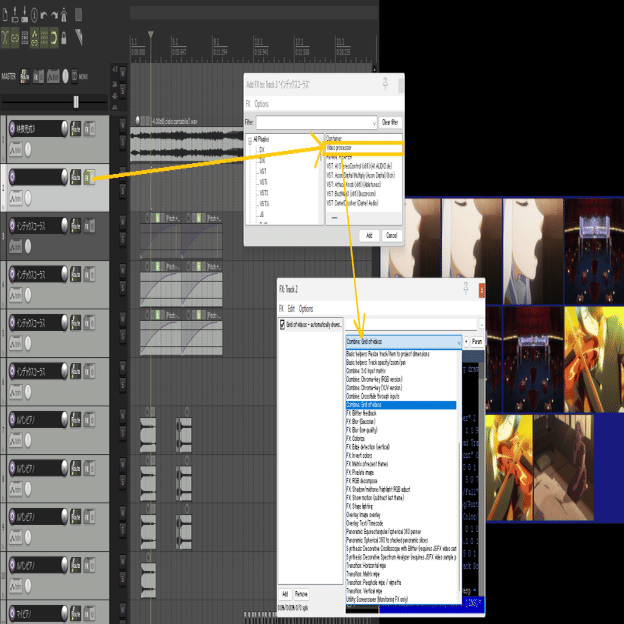Click Remove button in FX: Track 2 window
The height and width of the screenshot is (624, 624).
[301, 594]
